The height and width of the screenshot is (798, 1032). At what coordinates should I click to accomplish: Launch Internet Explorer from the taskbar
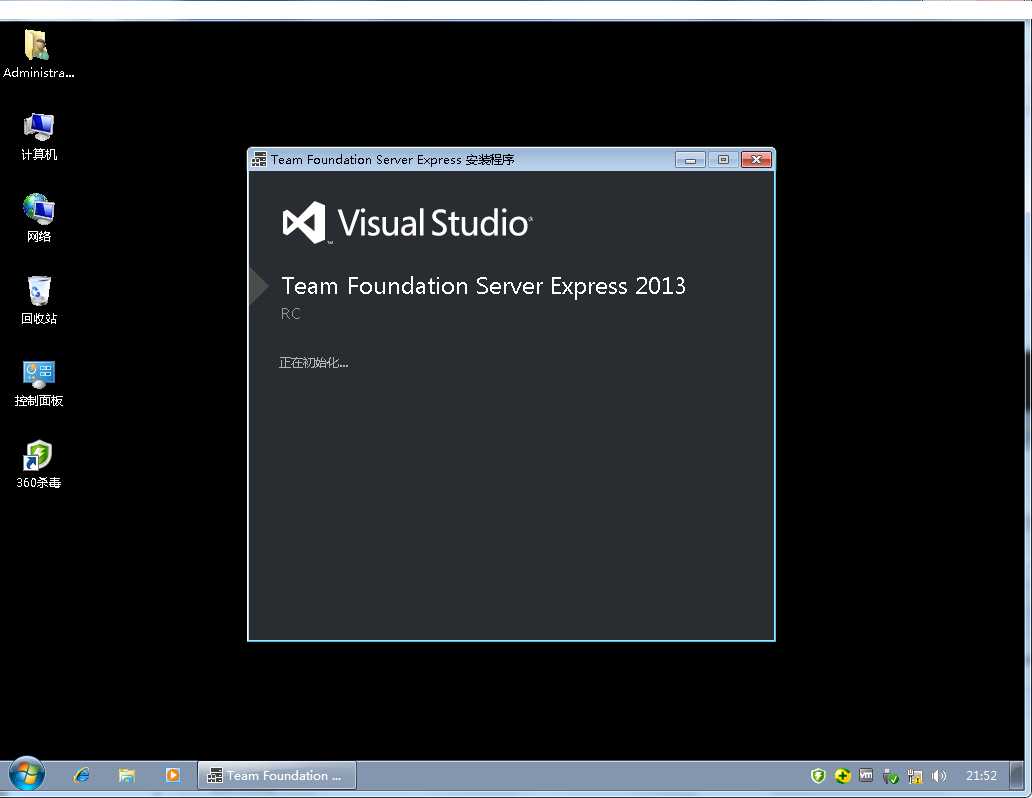82,776
